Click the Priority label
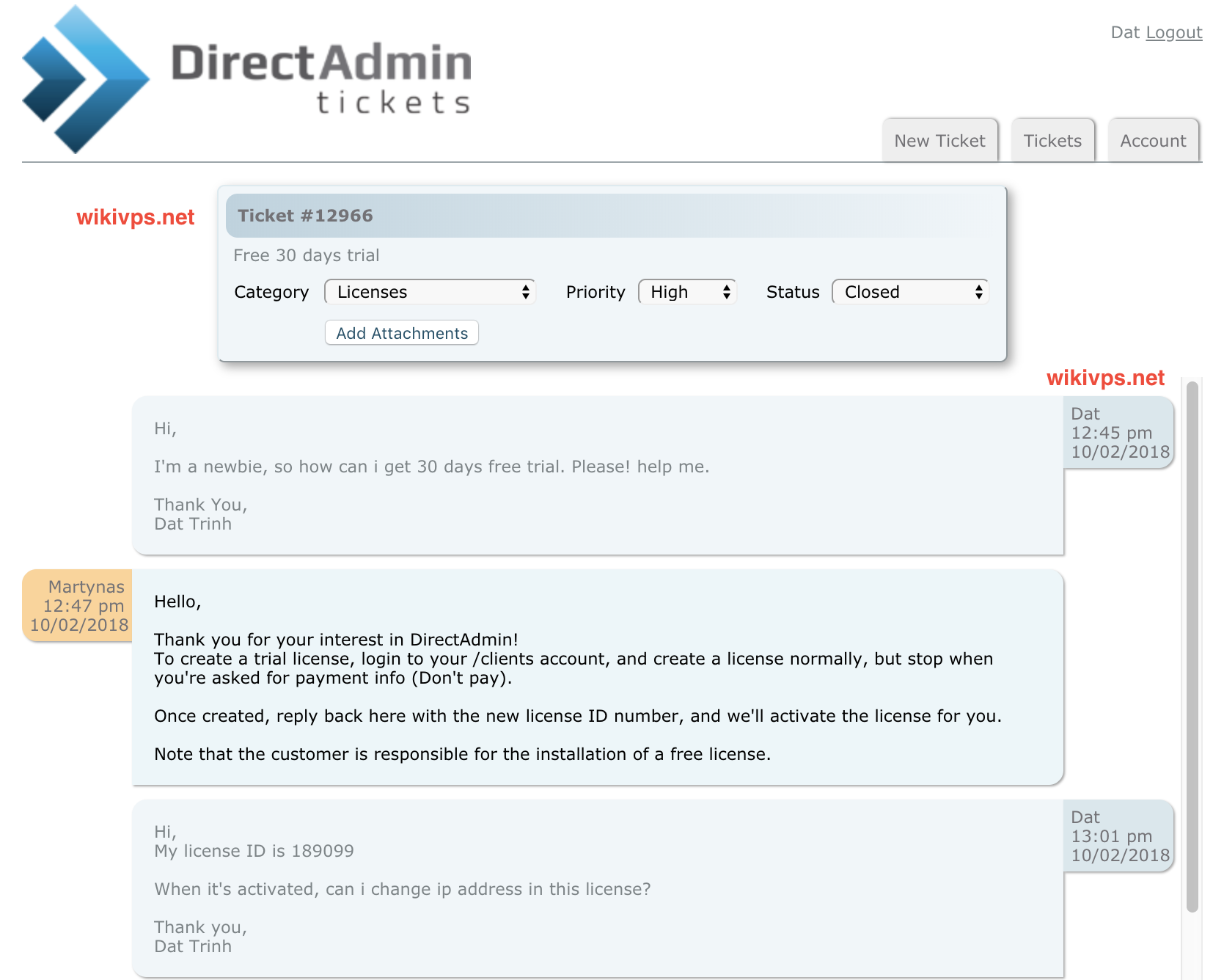 [x=595, y=292]
